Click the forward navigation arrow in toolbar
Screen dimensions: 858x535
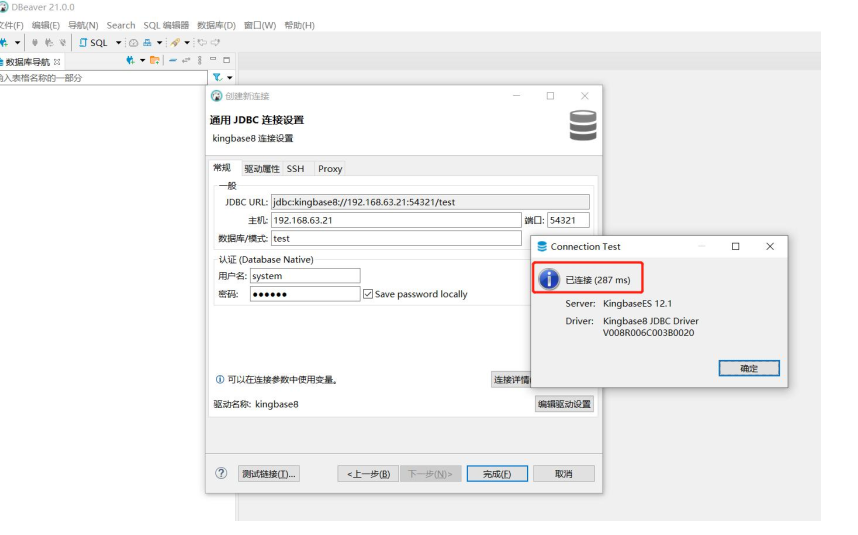point(216,43)
